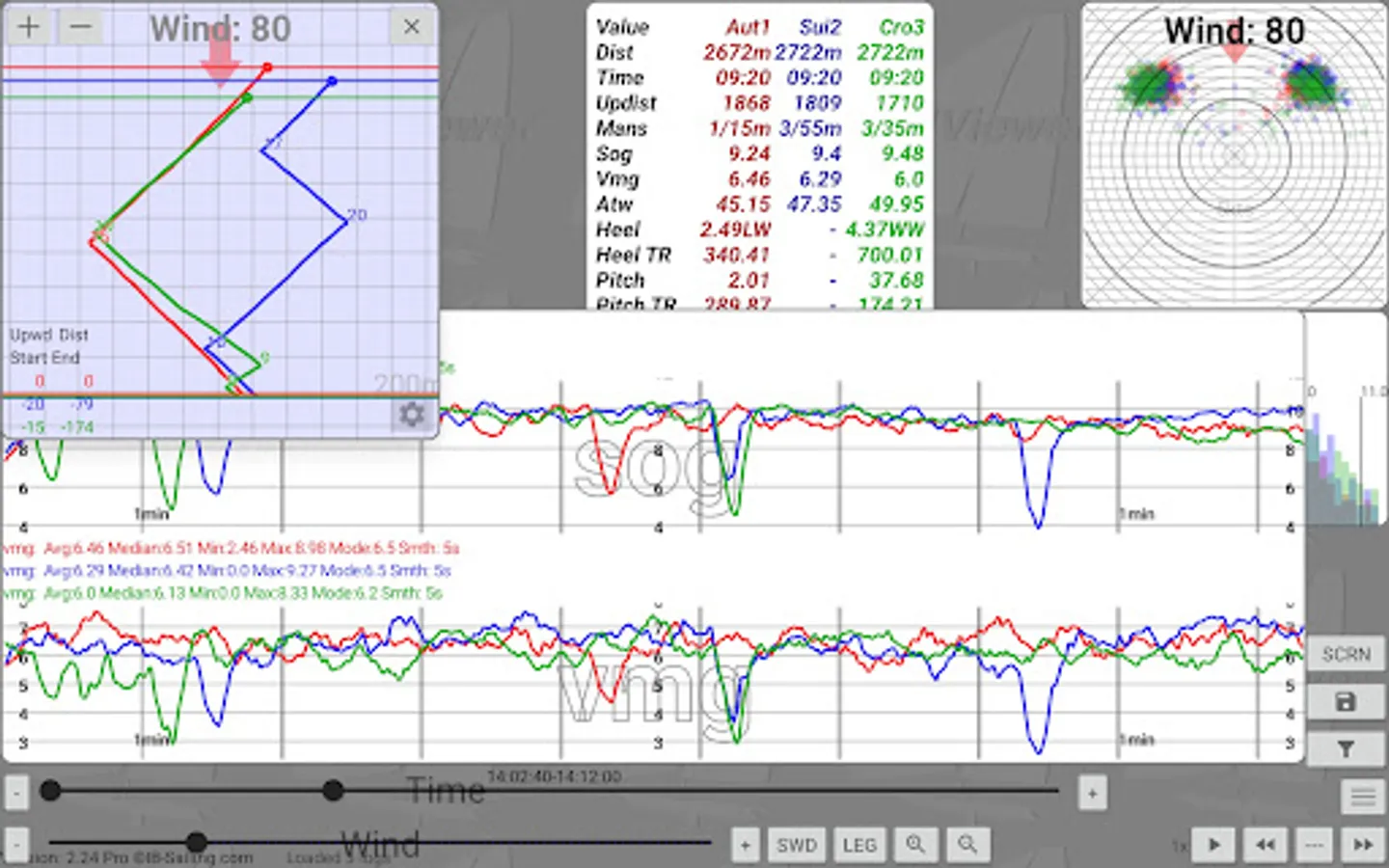1389x868 pixels.
Task: Toggle the SWD button
Action: [797, 845]
